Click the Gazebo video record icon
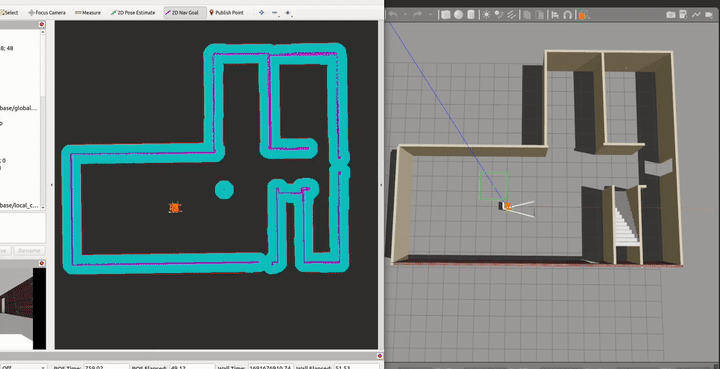The height and width of the screenshot is (369, 720). (710, 15)
